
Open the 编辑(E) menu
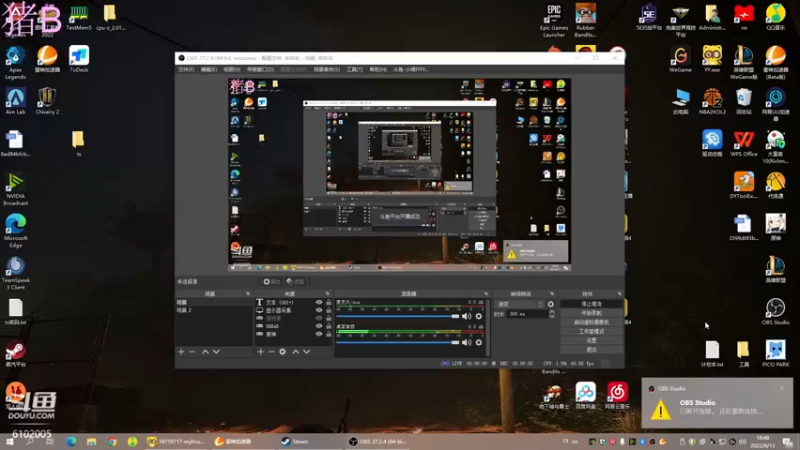(x=209, y=69)
